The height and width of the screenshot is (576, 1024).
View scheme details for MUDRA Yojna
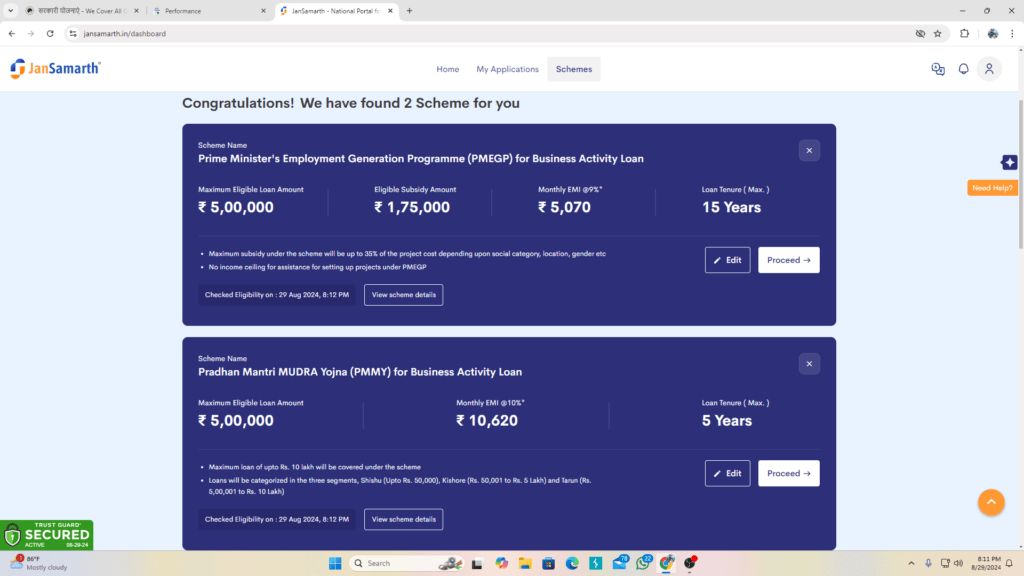pos(404,519)
